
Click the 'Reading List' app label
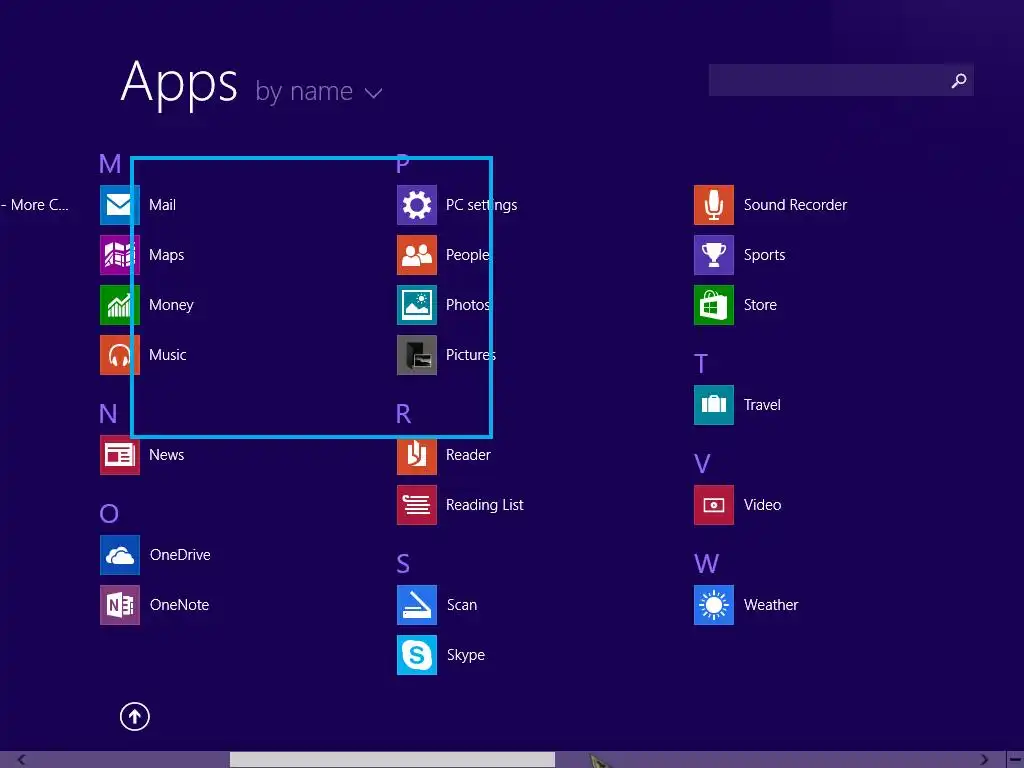(485, 505)
